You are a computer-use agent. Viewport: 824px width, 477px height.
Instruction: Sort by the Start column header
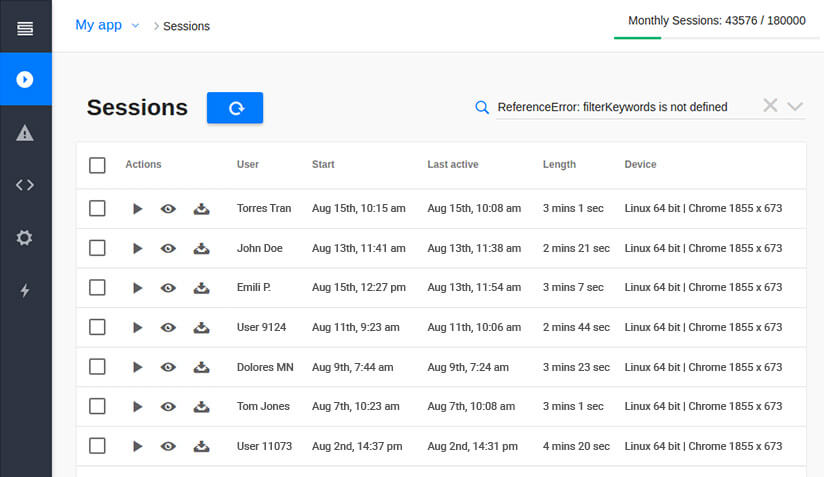point(323,164)
